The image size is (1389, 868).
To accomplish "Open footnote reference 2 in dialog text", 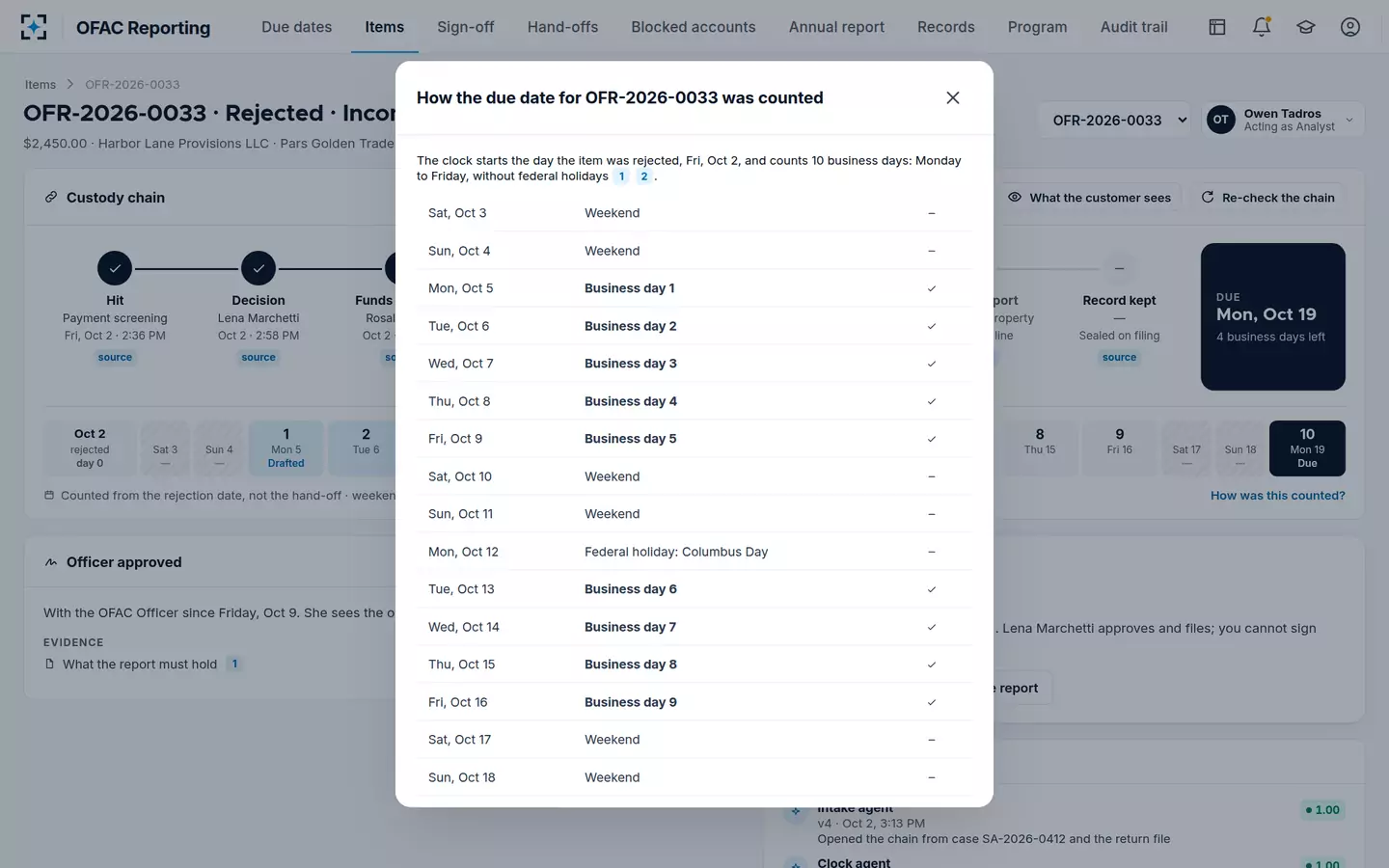I will (x=644, y=176).
